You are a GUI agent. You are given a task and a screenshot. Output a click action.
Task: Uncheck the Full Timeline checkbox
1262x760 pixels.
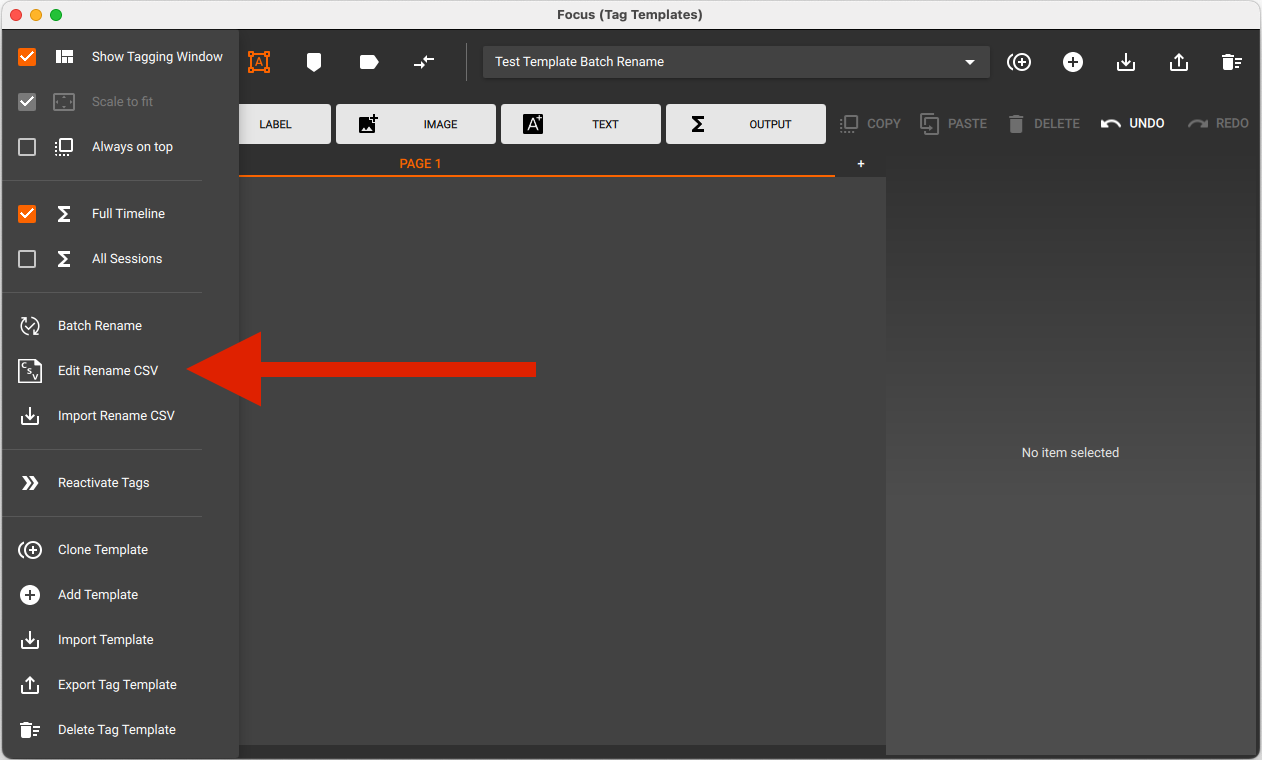coord(27,214)
